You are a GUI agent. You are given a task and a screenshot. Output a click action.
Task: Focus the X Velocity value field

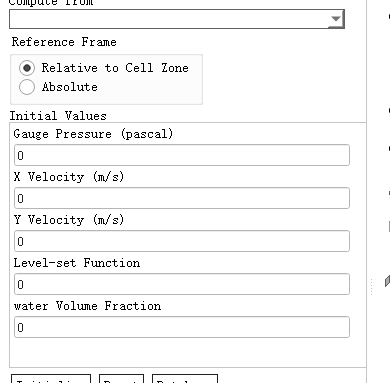tap(182, 198)
